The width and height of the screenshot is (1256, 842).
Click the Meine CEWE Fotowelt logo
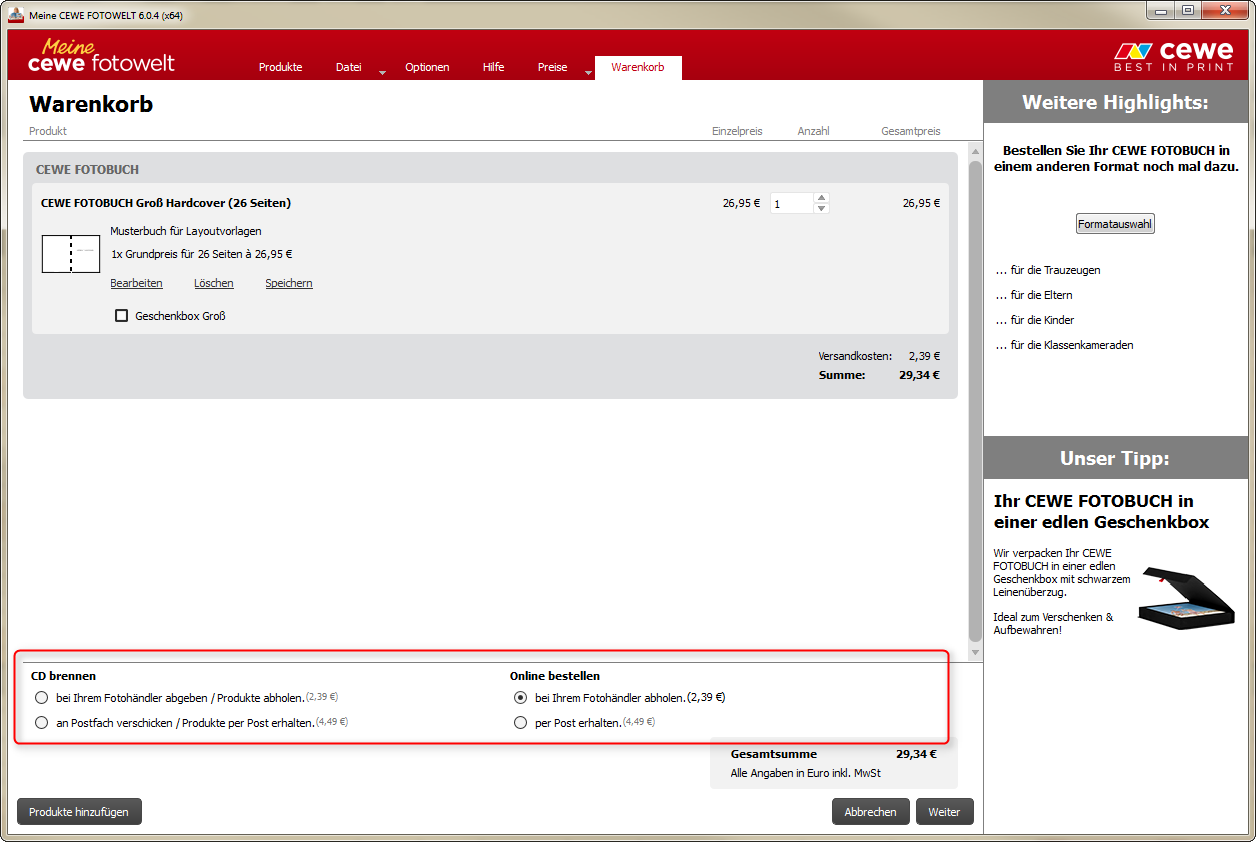pyautogui.click(x=101, y=56)
